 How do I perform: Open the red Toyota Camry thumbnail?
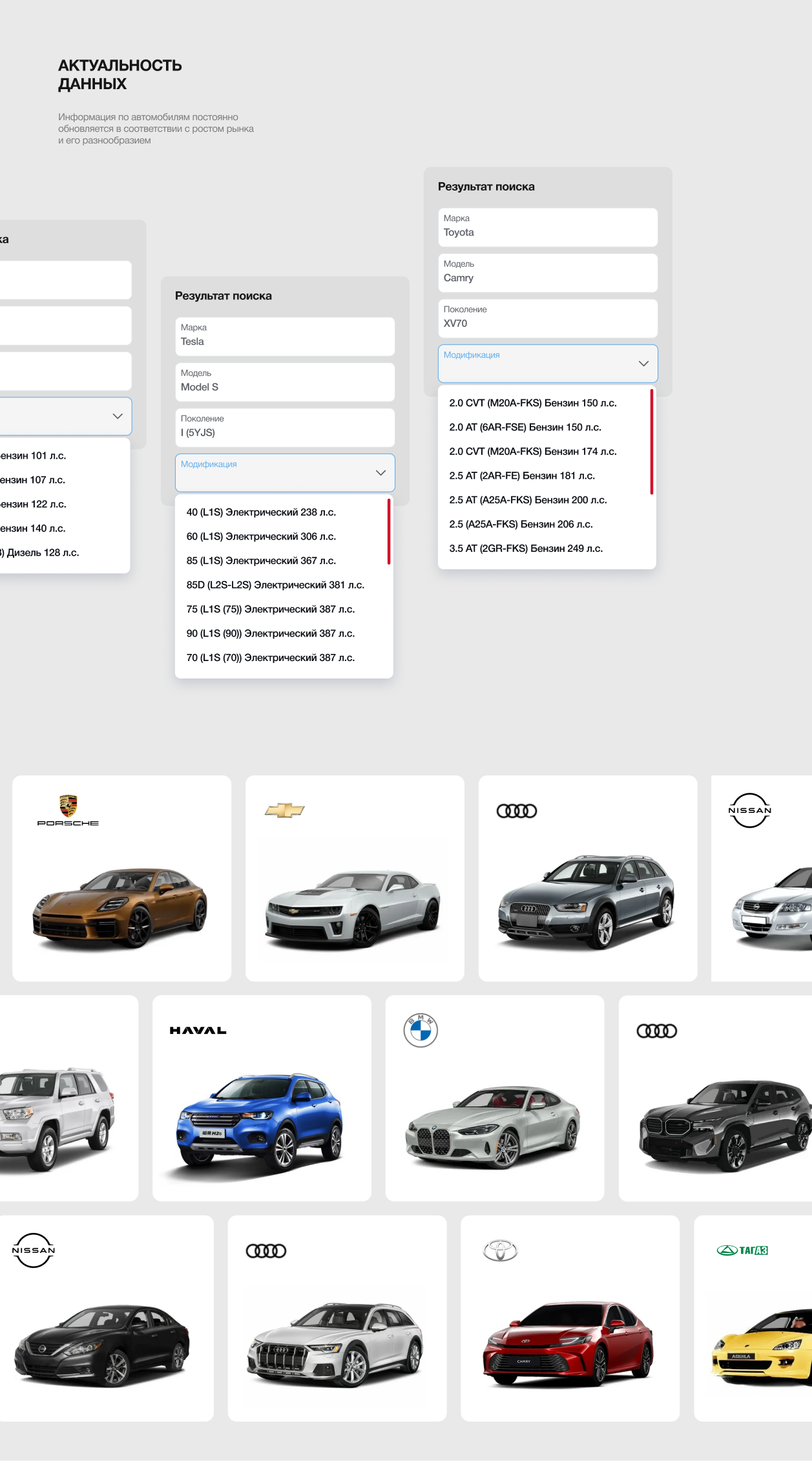click(568, 1344)
